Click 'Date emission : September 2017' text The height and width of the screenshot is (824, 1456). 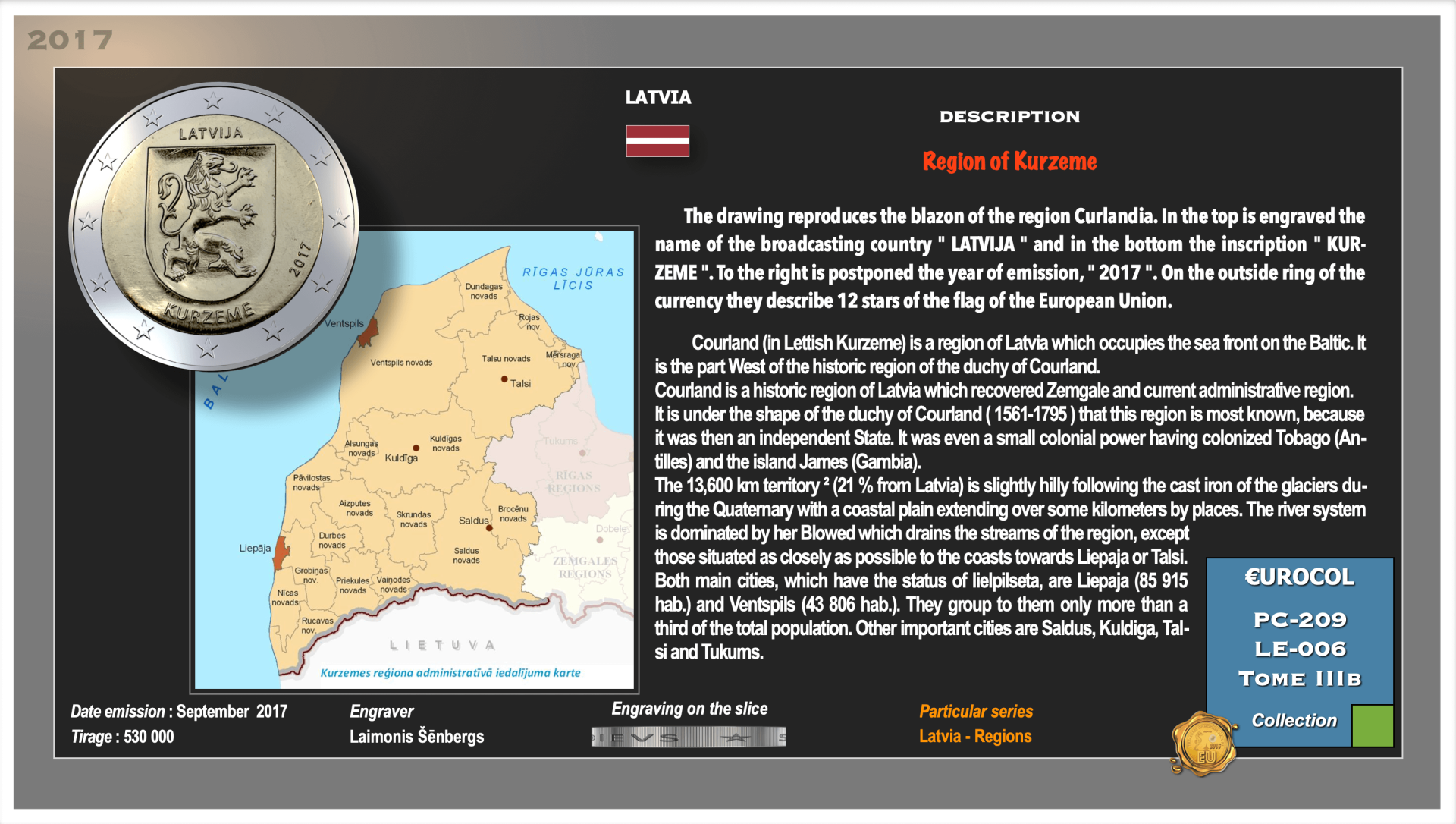179,712
